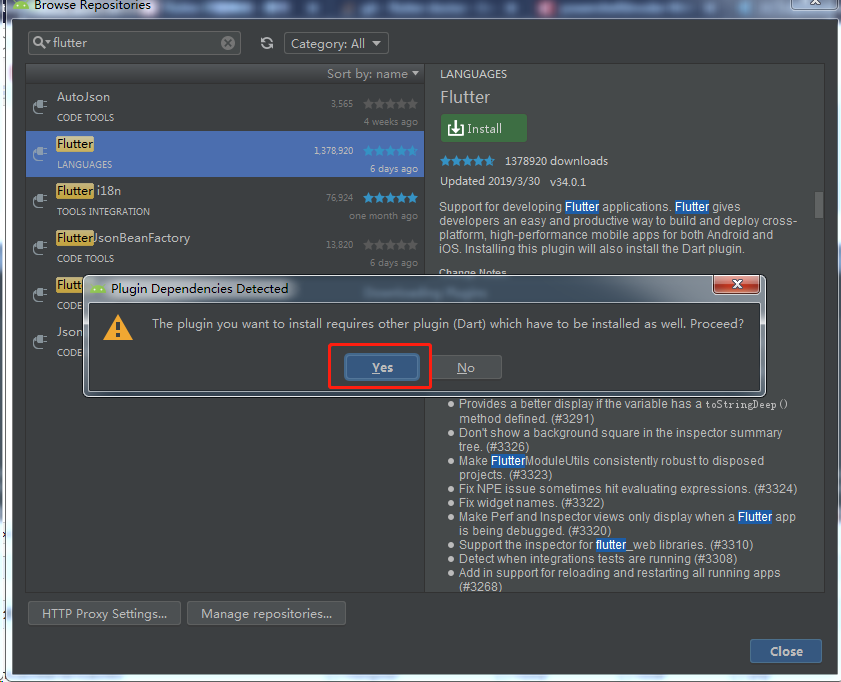Click the magnifier search history icon
Screen dimensions: 841x682
point(41,42)
